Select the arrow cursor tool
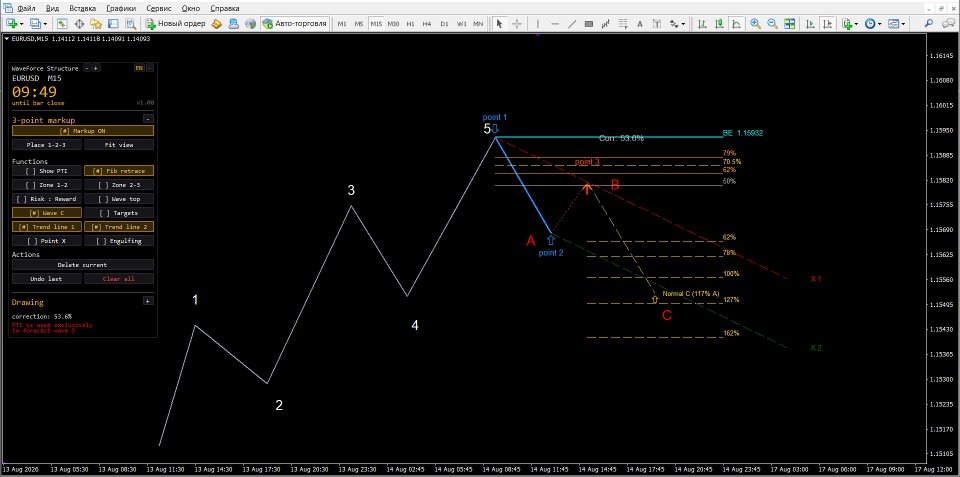Viewport: 960px width, 477px height. tap(500, 23)
